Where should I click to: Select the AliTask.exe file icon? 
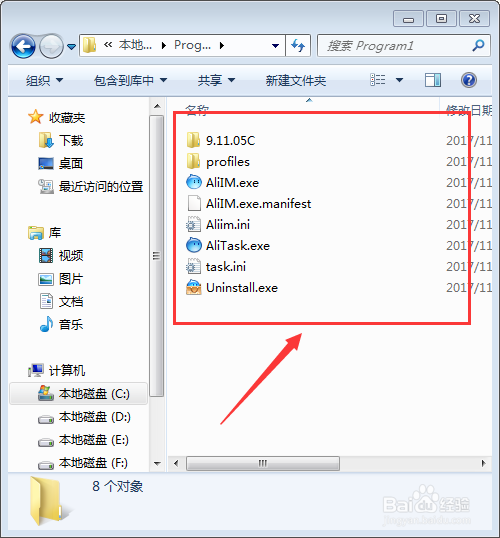coord(194,246)
